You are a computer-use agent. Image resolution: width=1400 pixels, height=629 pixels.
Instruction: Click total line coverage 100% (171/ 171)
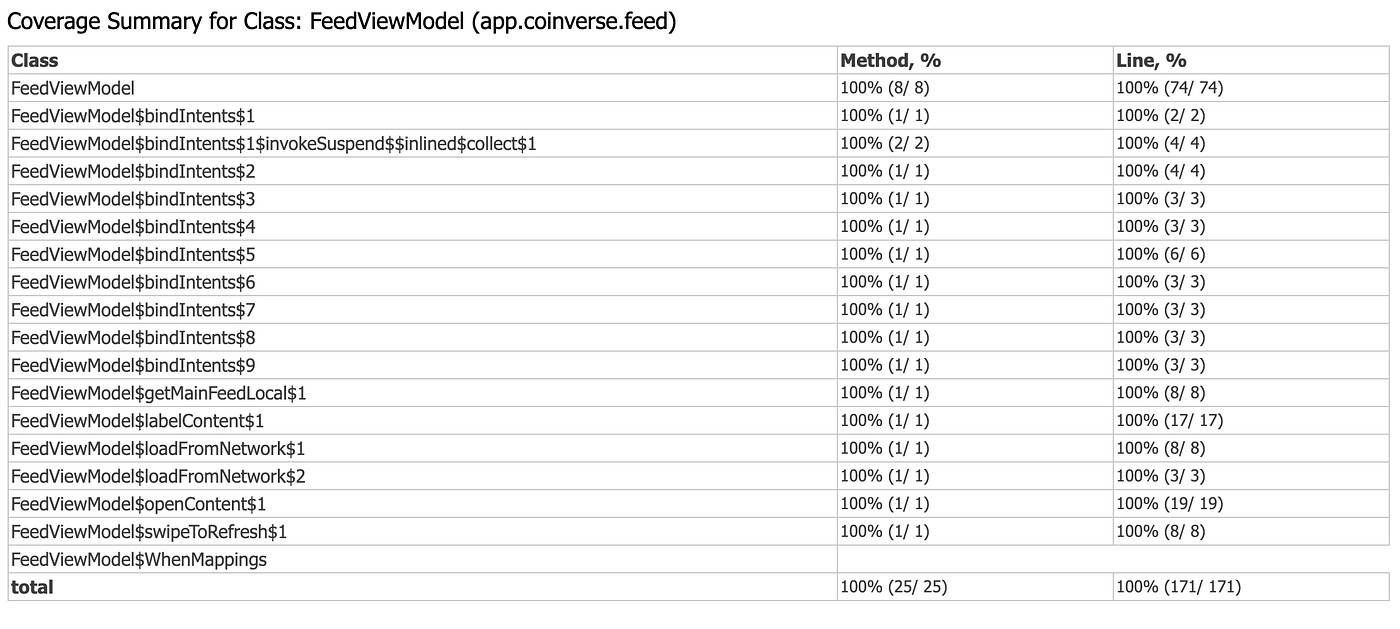pyautogui.click(x=1178, y=587)
